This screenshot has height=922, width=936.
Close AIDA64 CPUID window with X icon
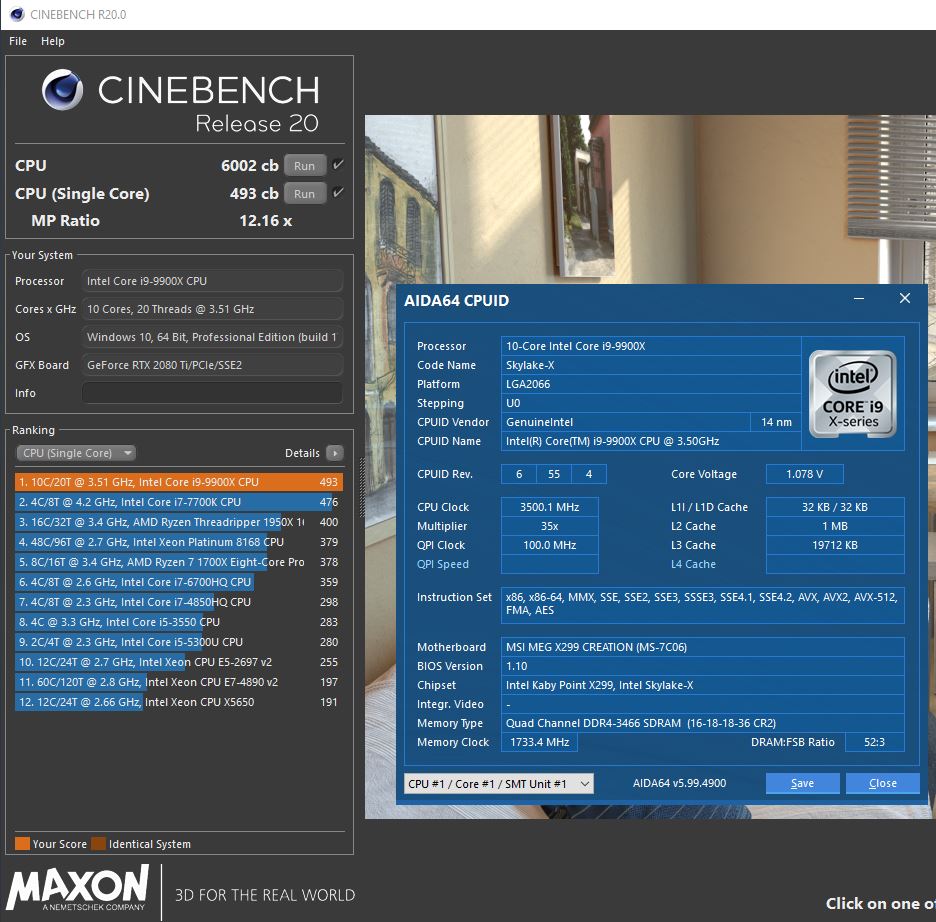point(905,298)
